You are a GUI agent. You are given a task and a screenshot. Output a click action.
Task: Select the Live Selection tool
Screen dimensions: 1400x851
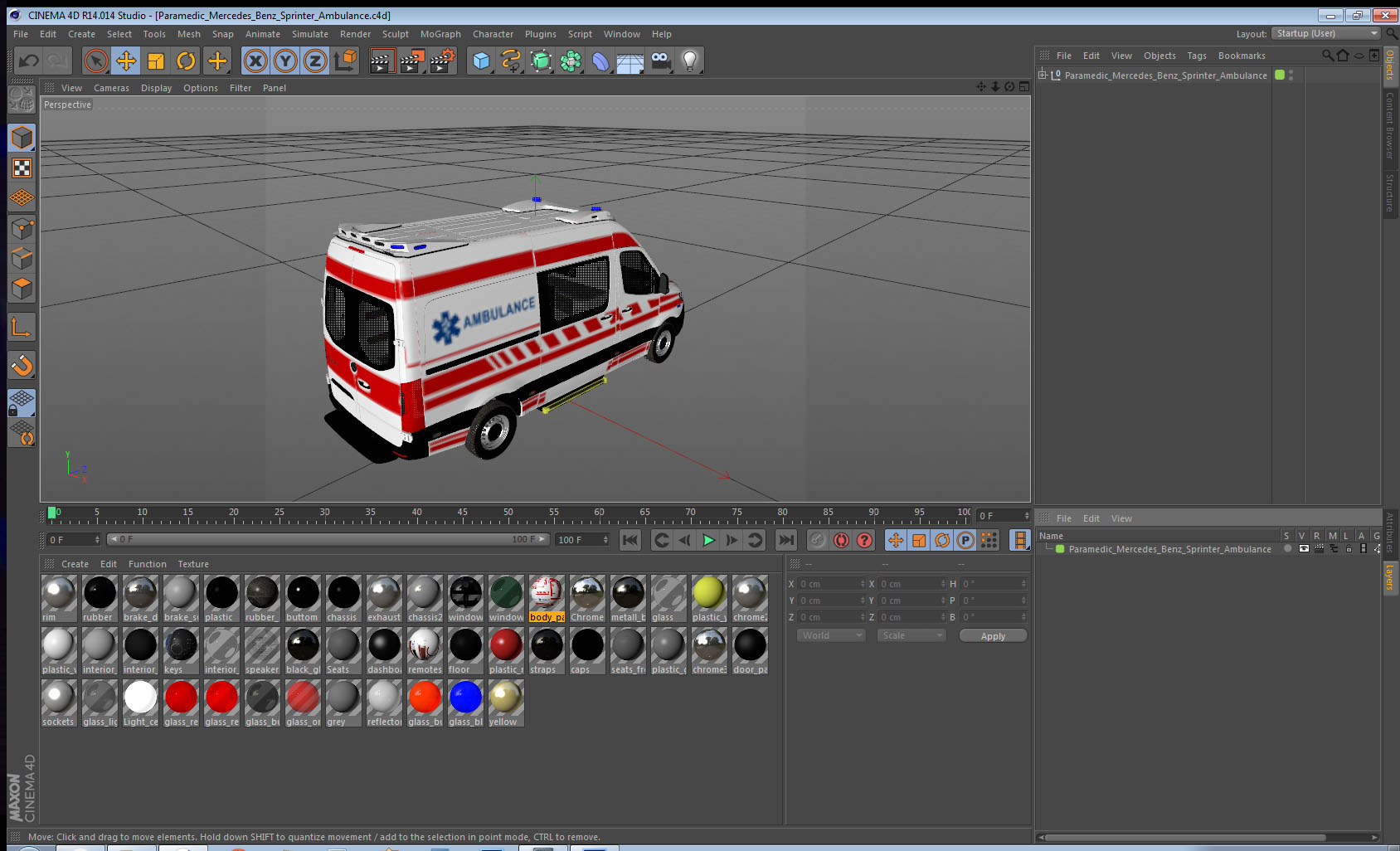click(96, 61)
